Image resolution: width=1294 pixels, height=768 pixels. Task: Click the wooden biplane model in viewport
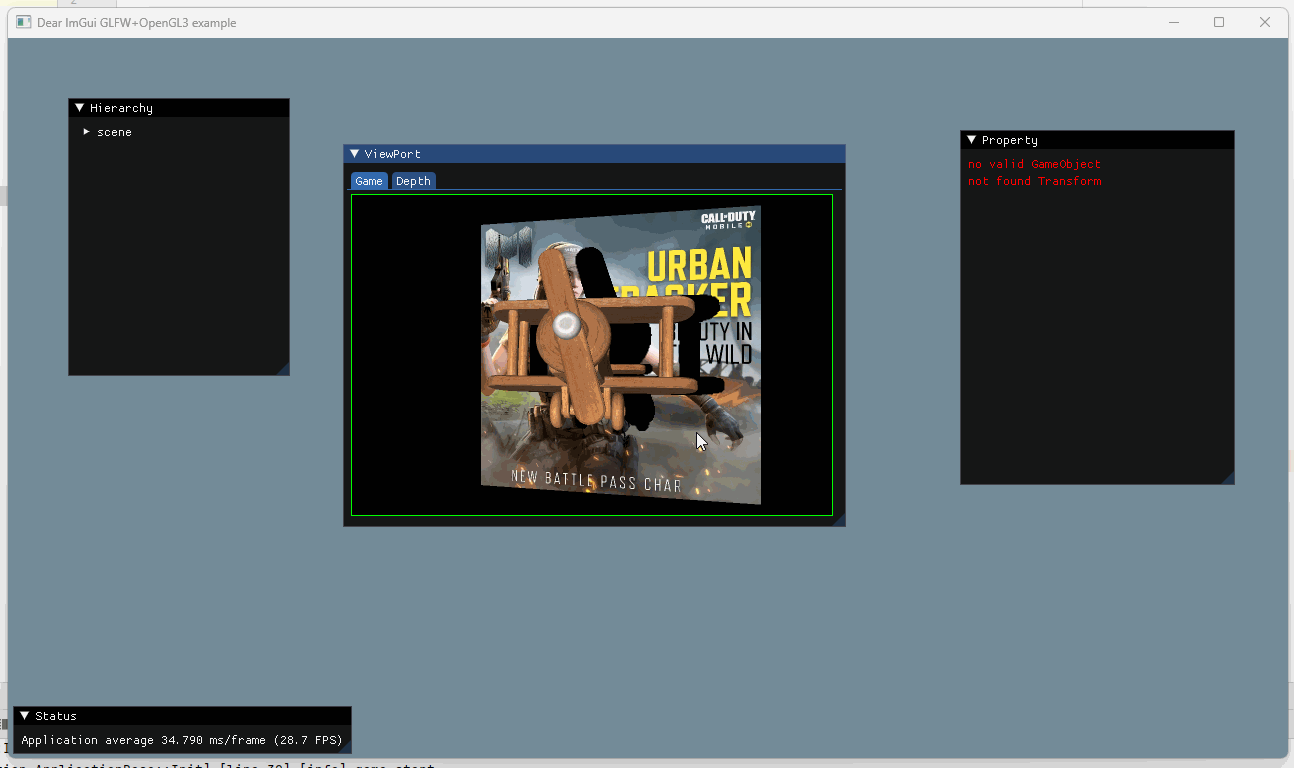click(590, 340)
